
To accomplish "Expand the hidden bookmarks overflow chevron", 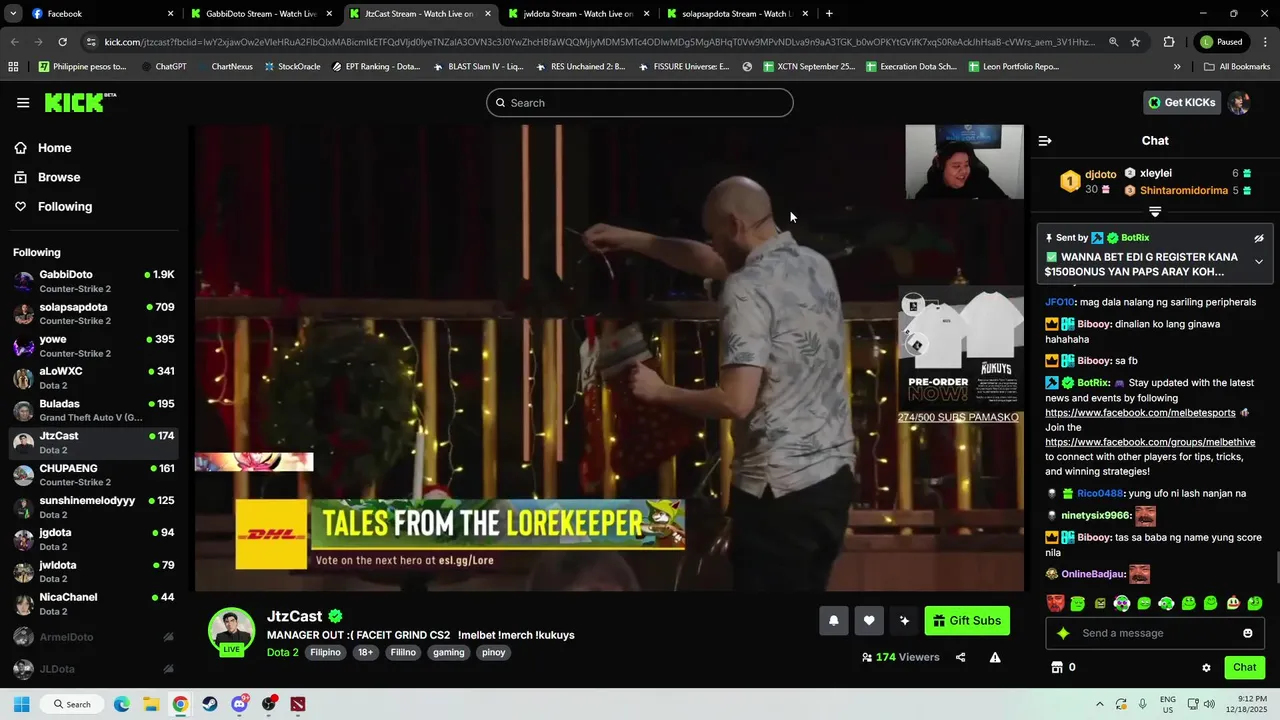I will pyautogui.click(x=1177, y=67).
